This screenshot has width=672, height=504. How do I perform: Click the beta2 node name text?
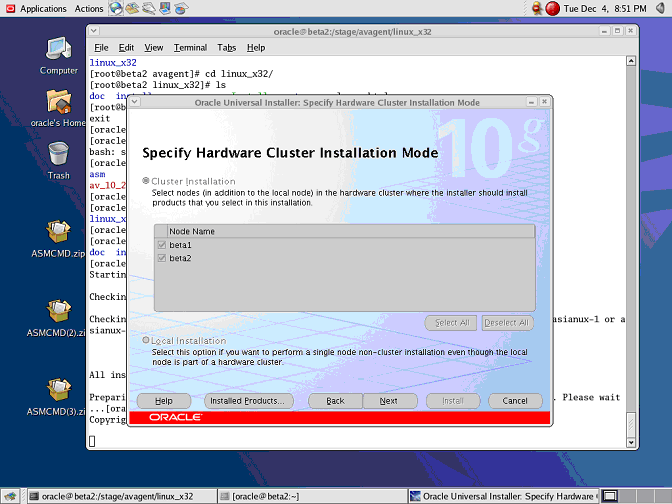pos(180,258)
